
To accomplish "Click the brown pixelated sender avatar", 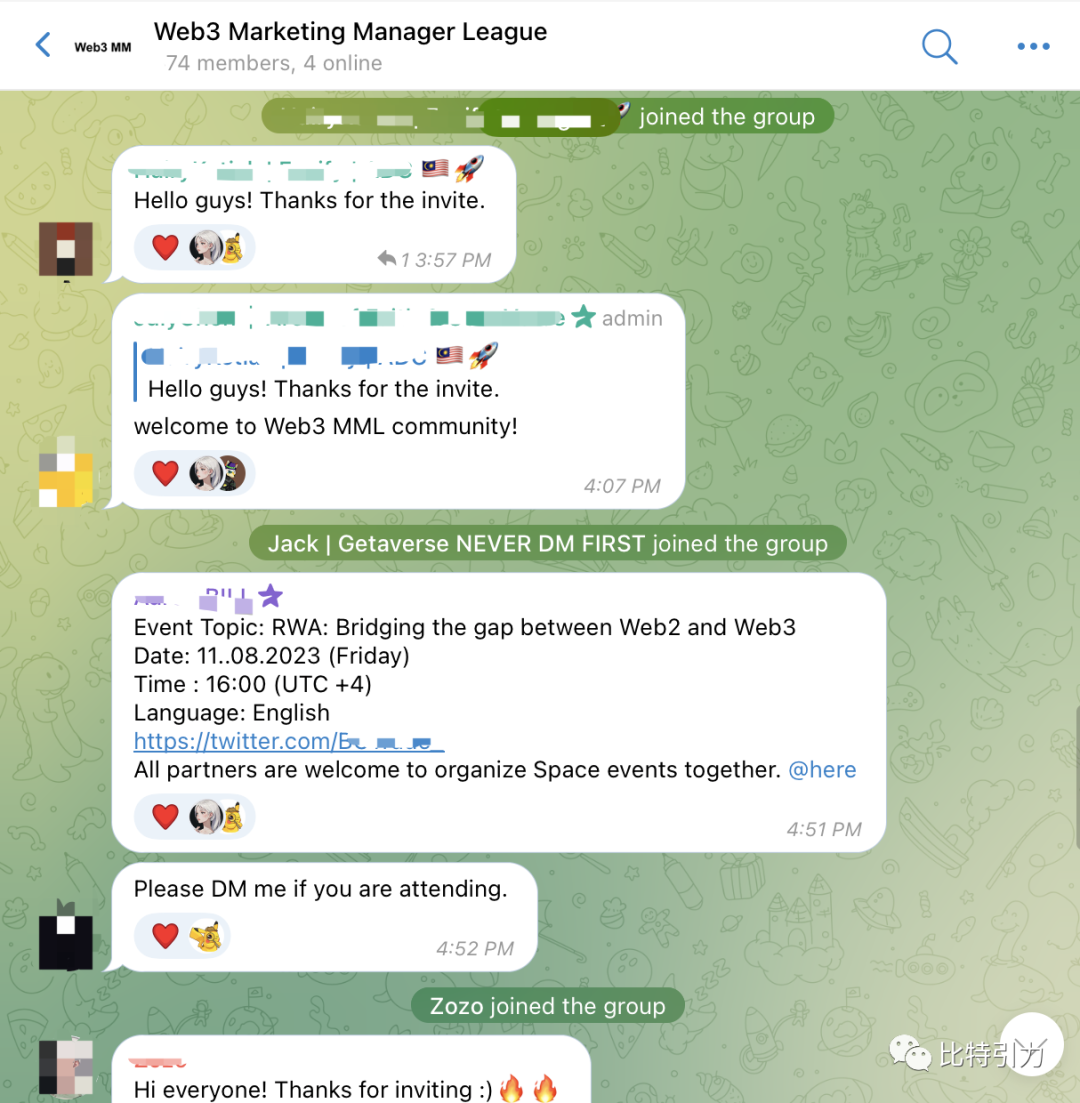I will click(x=65, y=249).
